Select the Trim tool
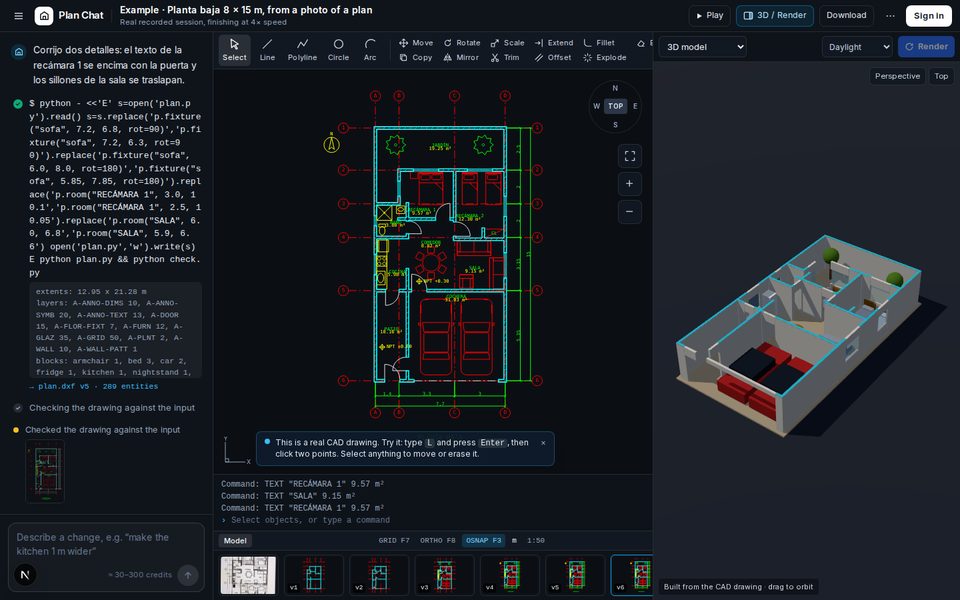The image size is (960, 600). click(x=505, y=58)
